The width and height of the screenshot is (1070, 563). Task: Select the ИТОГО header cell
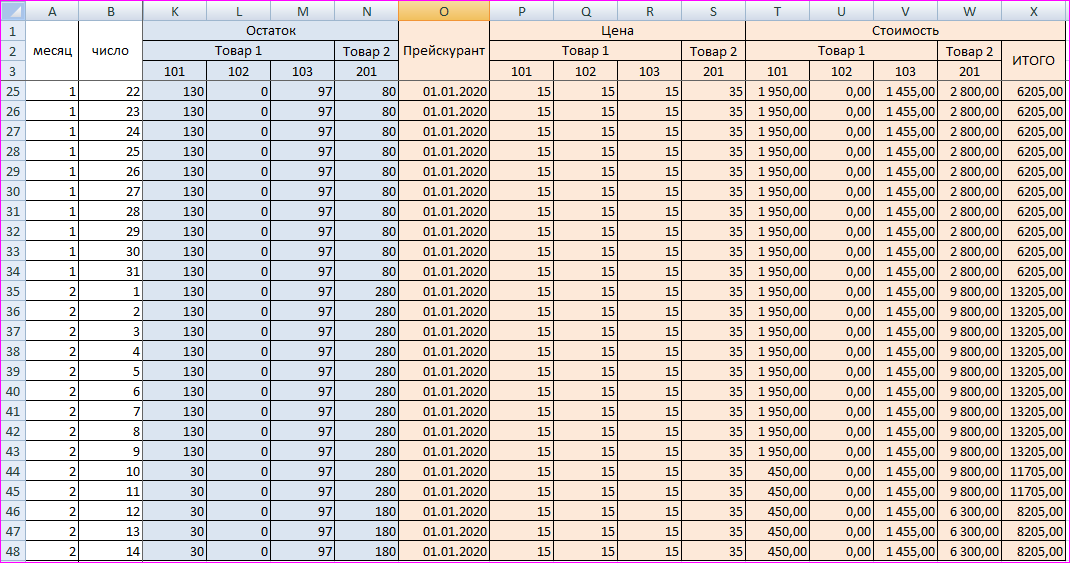point(1033,61)
